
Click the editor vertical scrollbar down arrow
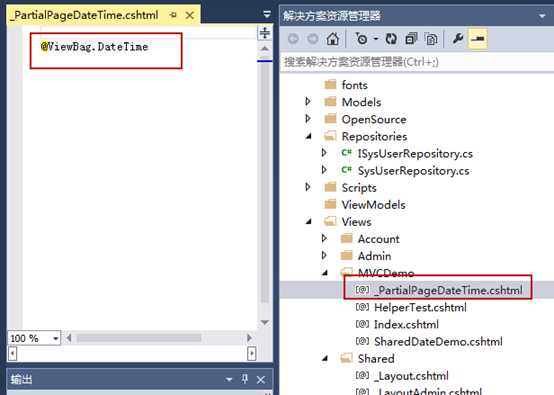(x=265, y=322)
